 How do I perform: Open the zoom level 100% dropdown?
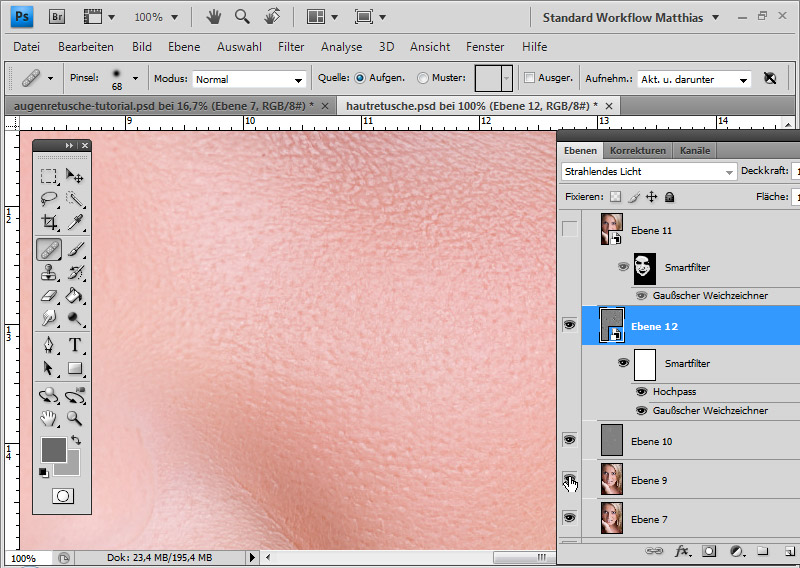pyautogui.click(x=174, y=17)
